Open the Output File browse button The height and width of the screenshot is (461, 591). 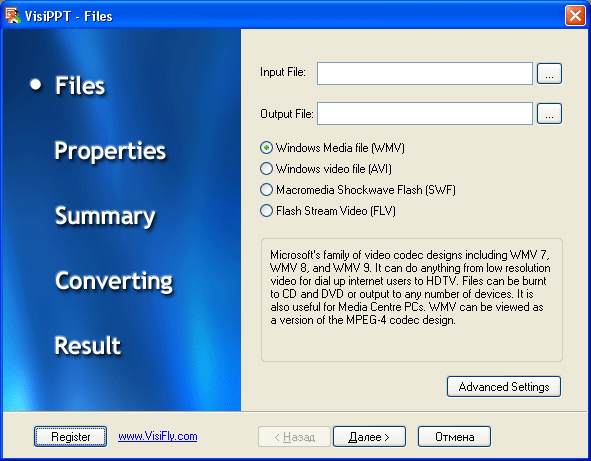pyautogui.click(x=549, y=114)
